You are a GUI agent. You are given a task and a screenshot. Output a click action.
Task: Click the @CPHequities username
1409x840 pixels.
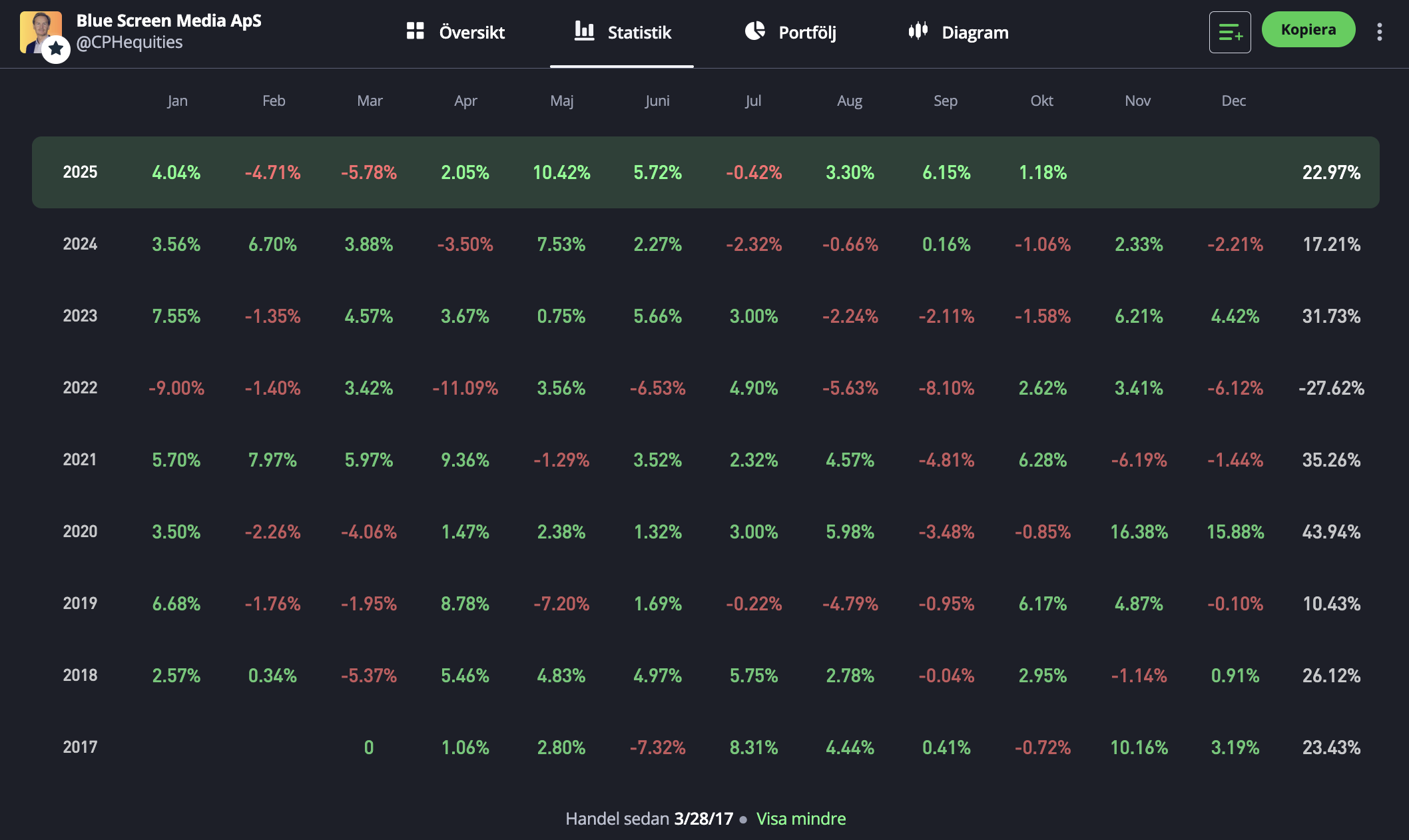click(x=129, y=43)
